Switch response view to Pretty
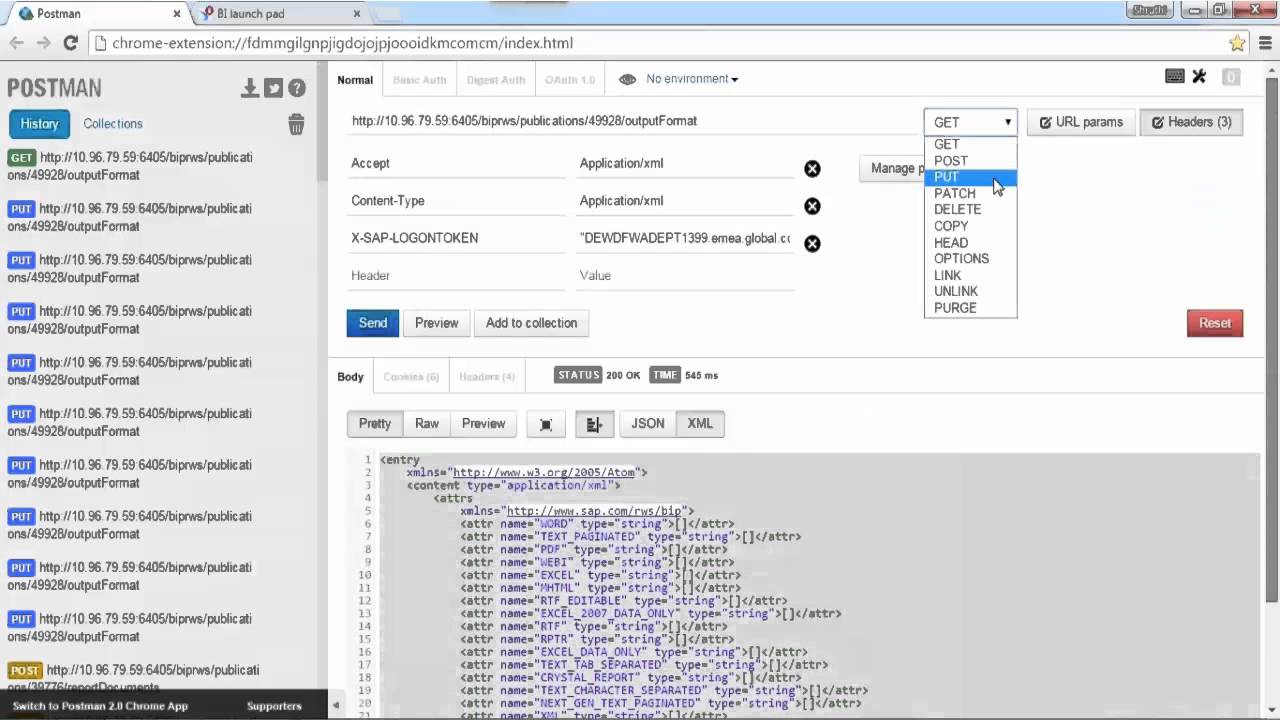Screen dimensions: 1280x720 tap(375, 424)
